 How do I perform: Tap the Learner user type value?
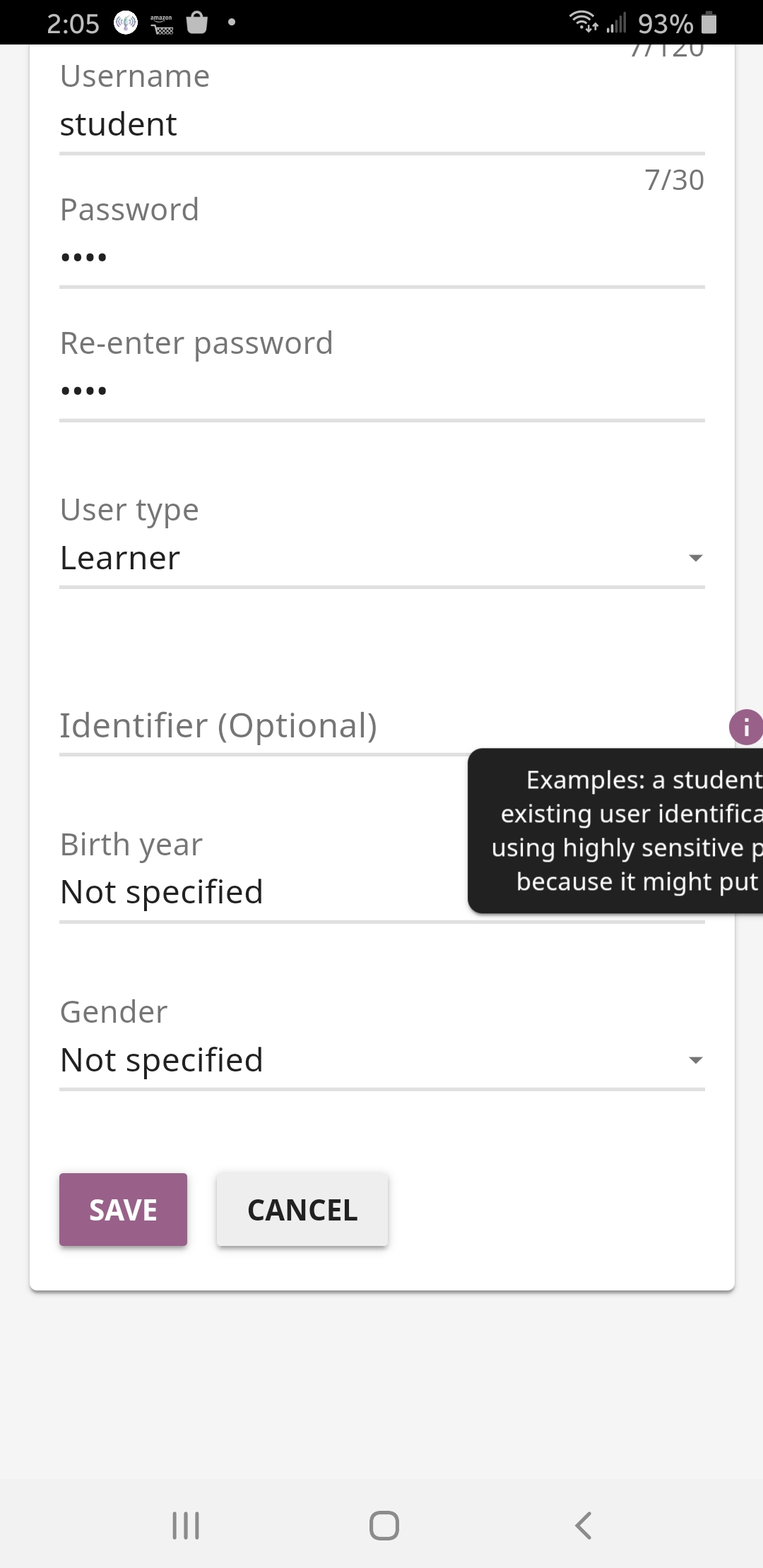coord(121,557)
